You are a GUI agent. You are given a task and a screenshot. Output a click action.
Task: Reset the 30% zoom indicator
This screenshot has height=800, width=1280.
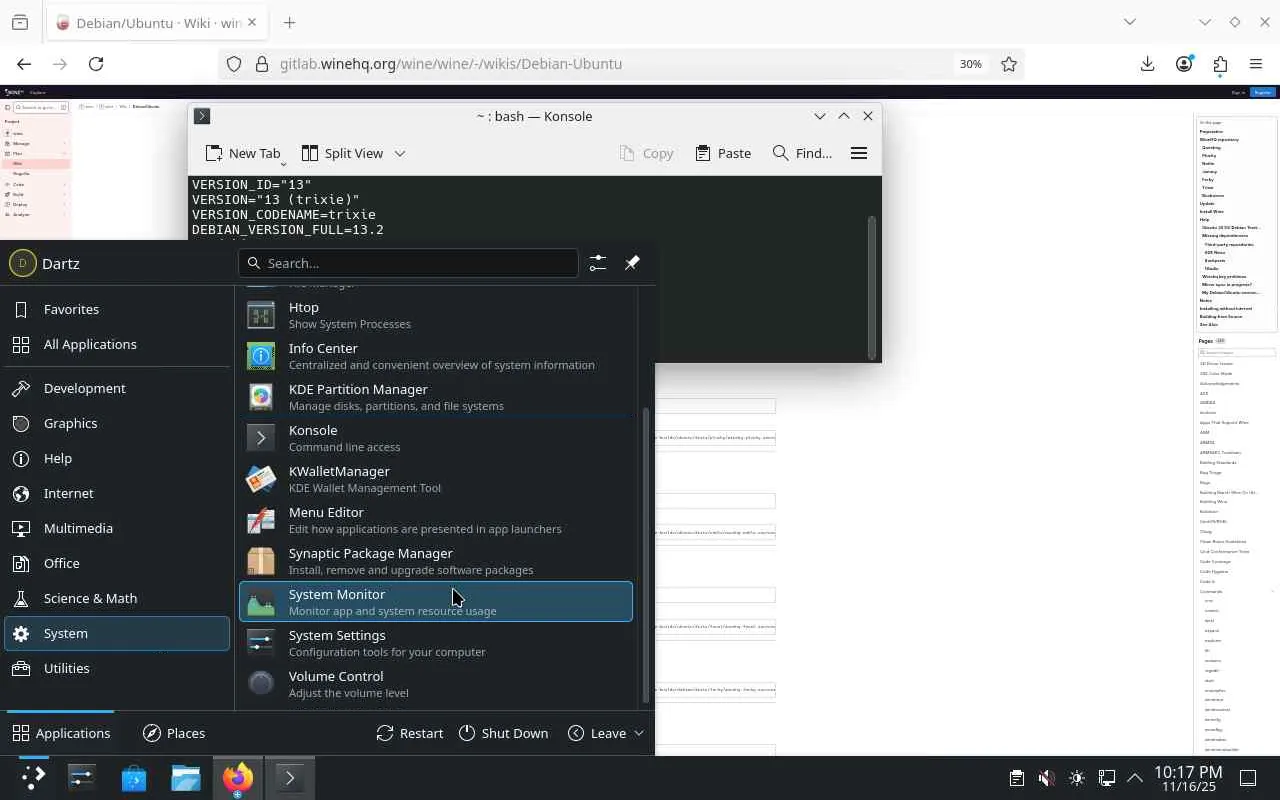[x=970, y=64]
